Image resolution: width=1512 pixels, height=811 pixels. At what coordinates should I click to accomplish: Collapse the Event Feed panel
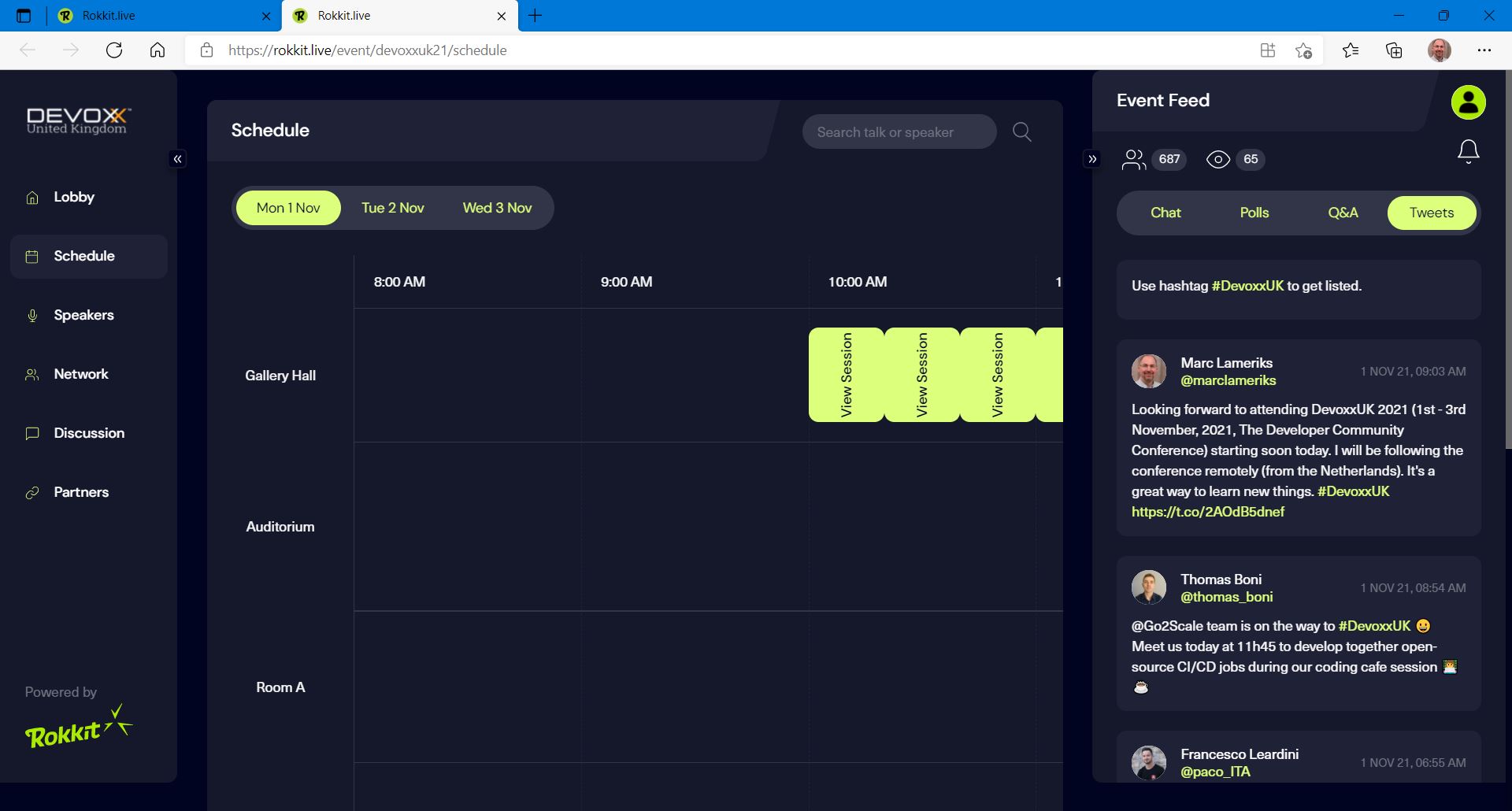[x=1092, y=159]
